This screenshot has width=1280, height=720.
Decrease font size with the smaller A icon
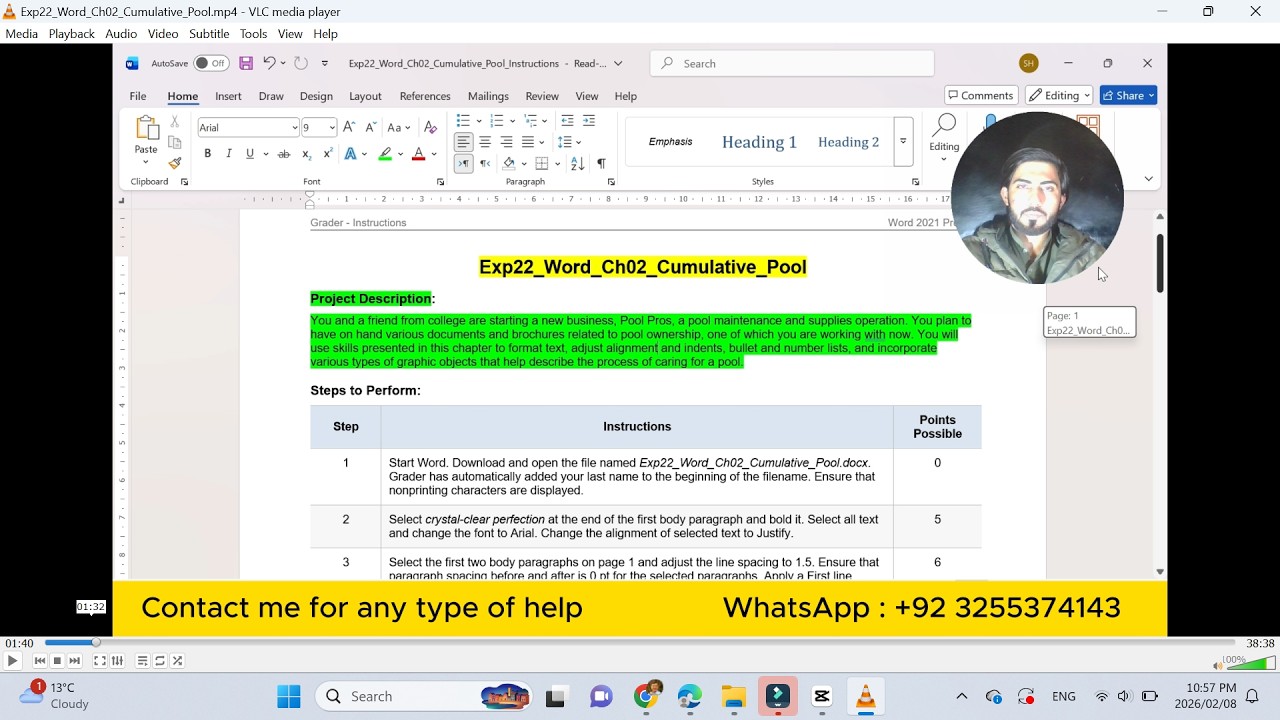coord(371,127)
